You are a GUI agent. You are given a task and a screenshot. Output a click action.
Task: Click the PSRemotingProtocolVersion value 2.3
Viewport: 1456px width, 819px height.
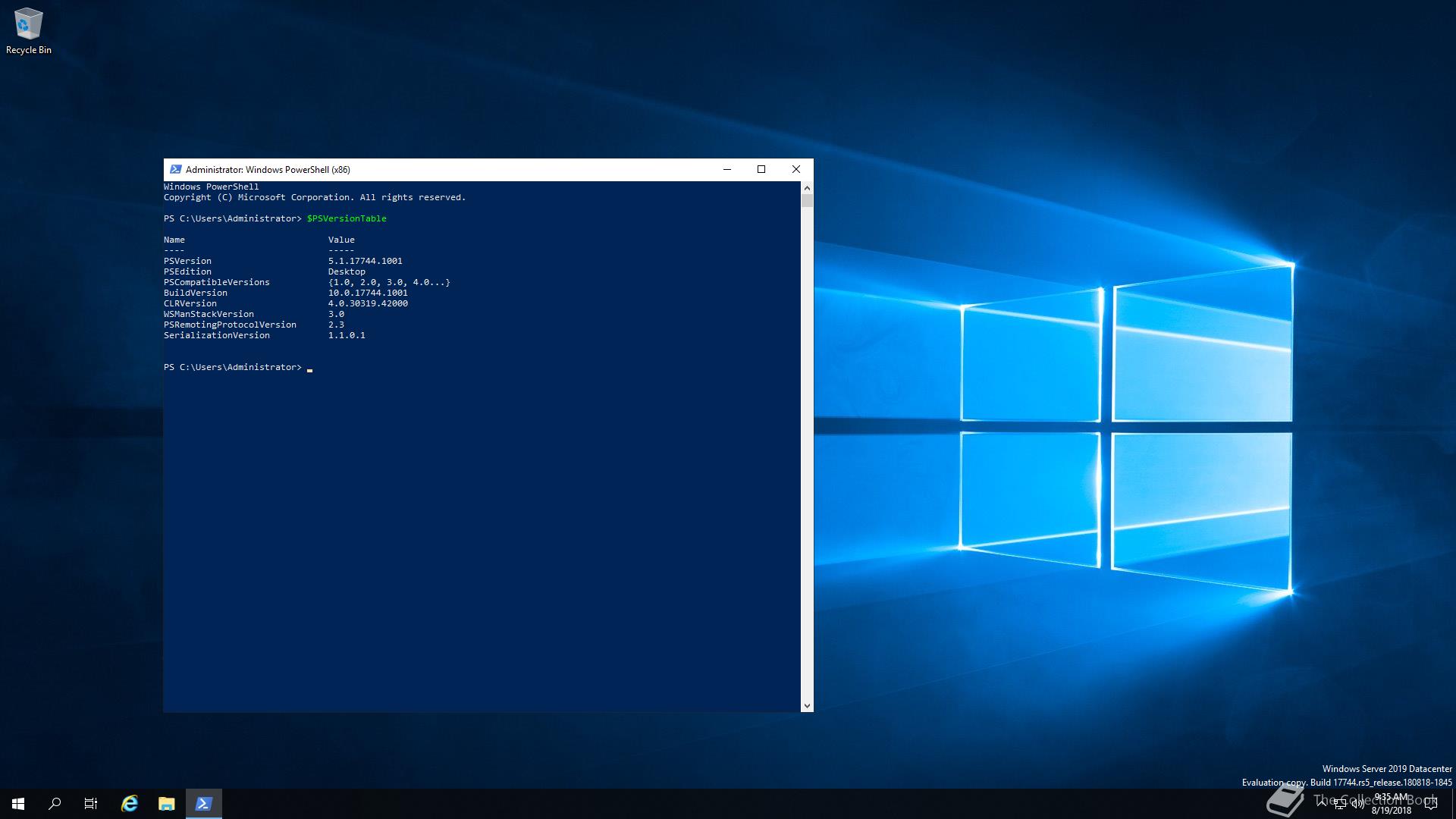click(336, 325)
